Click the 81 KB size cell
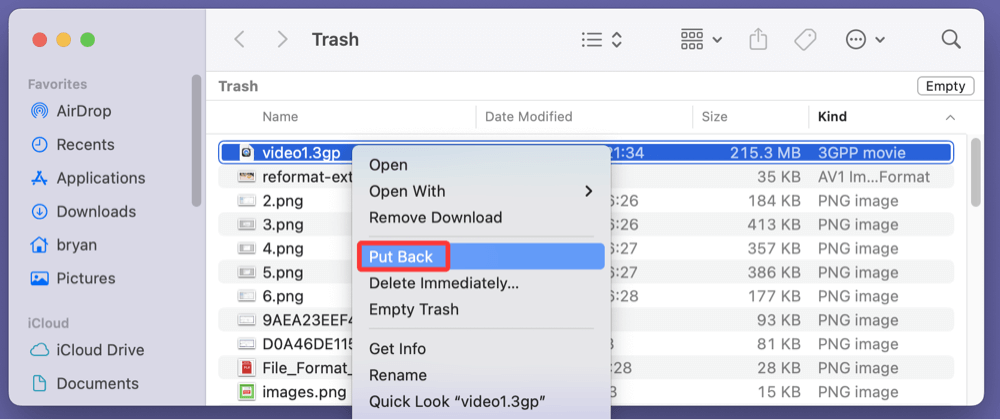Screen dimensions: 1000x420 coord(779,344)
